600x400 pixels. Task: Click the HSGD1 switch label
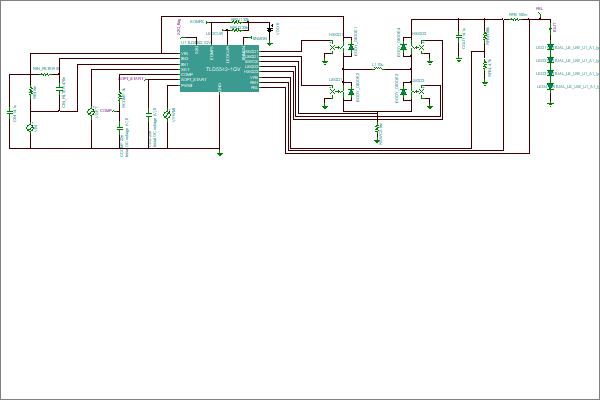pyautogui.click(x=335, y=35)
